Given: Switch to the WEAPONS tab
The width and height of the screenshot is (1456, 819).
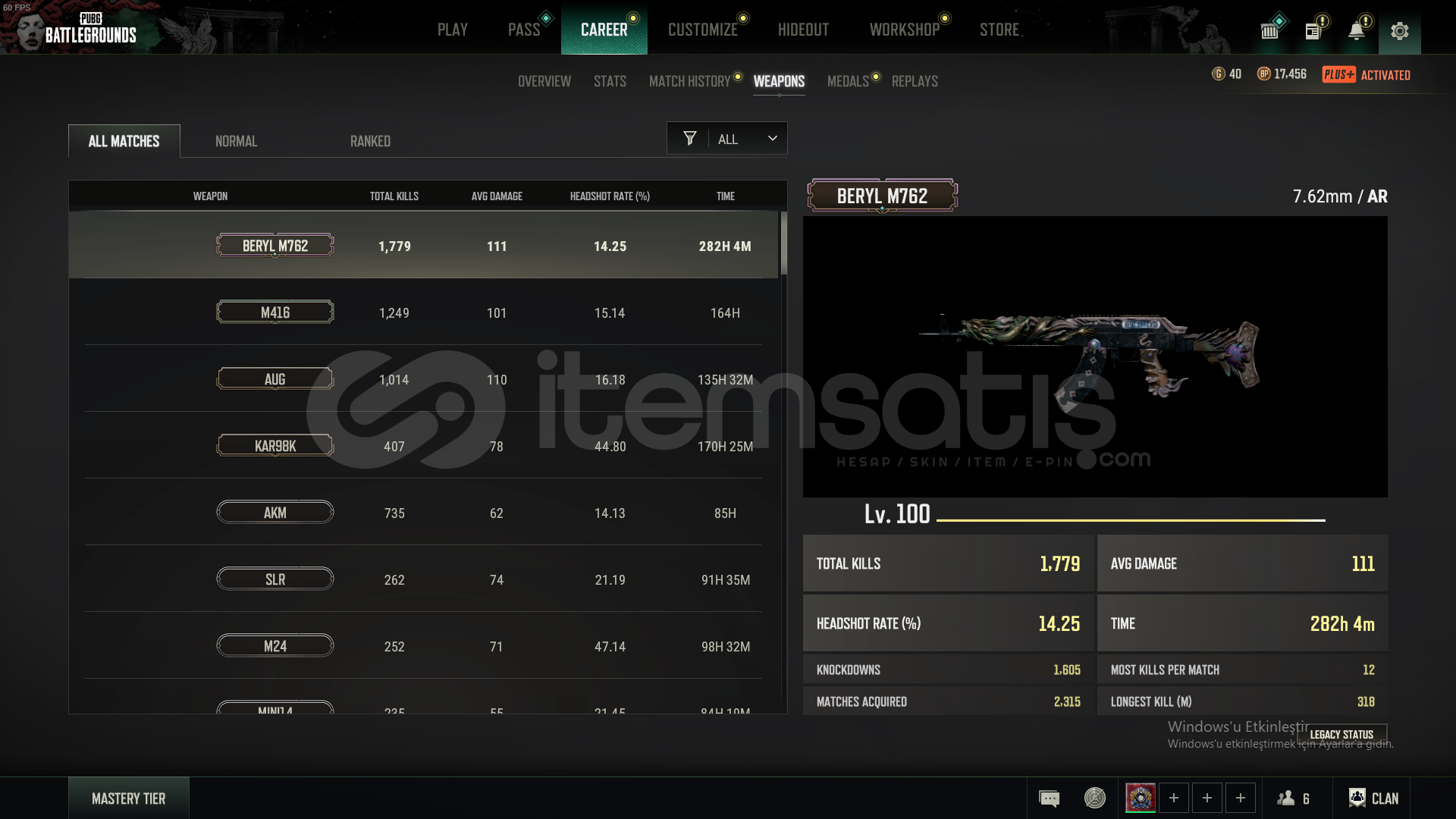Looking at the screenshot, I should tap(779, 81).
